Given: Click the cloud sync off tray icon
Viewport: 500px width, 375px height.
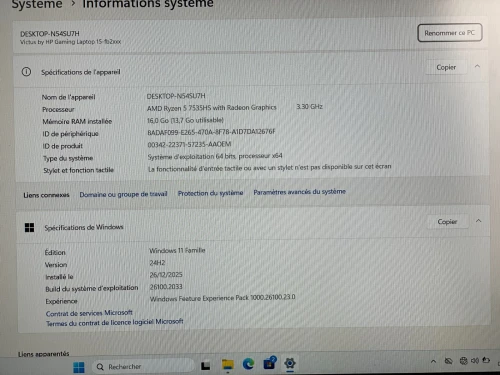Looking at the screenshot, I should (x=449, y=361).
